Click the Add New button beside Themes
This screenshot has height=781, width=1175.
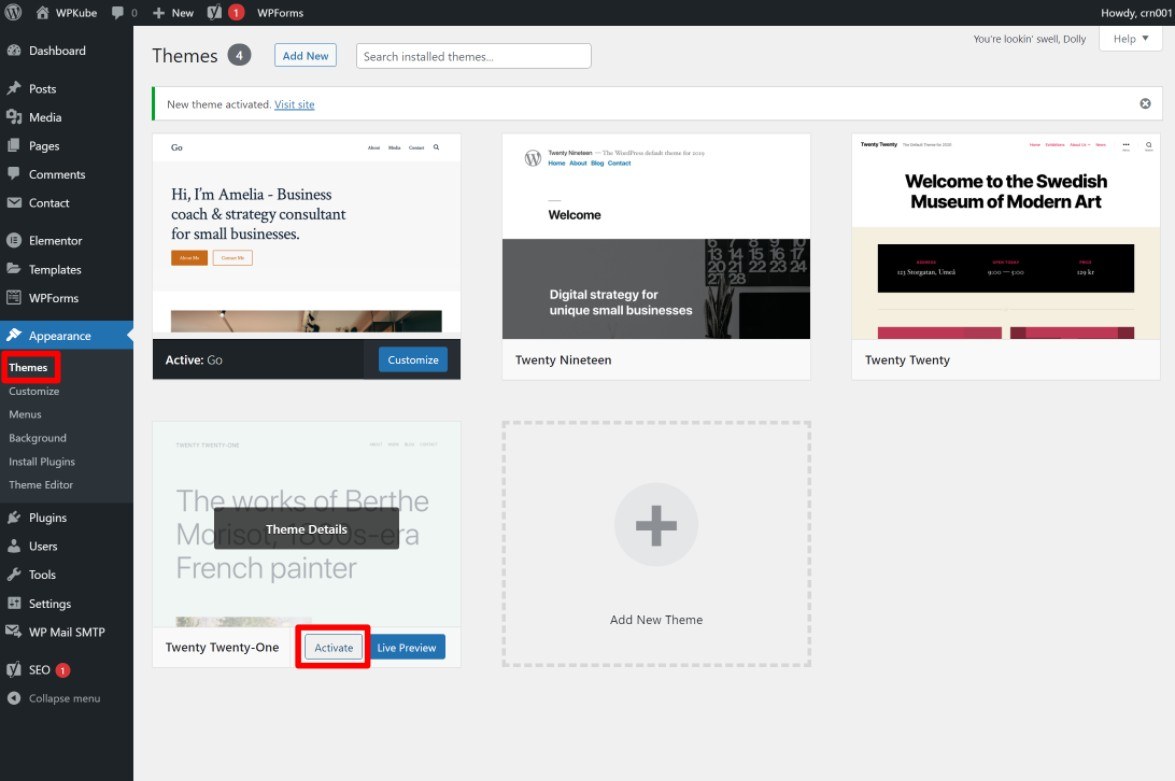[305, 55]
